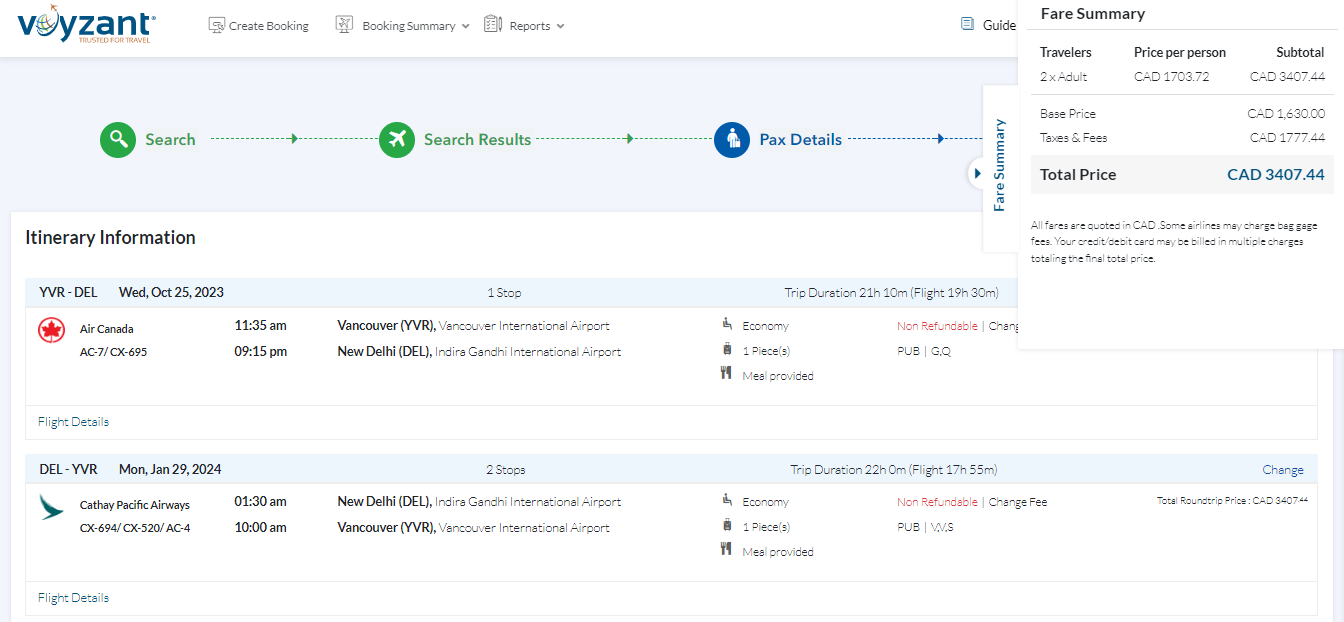Image resolution: width=1344 pixels, height=622 pixels.
Task: Click the vertical Fare Summary tab
Action: 999,165
